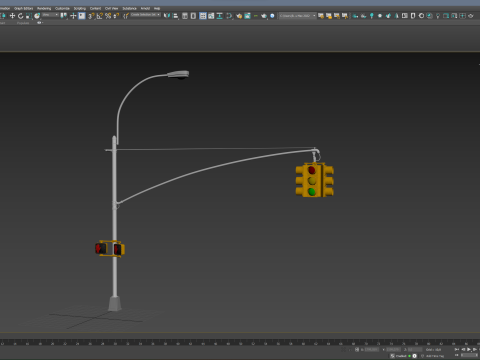
Task: Open the Civil View menu
Action: [x=112, y=8]
